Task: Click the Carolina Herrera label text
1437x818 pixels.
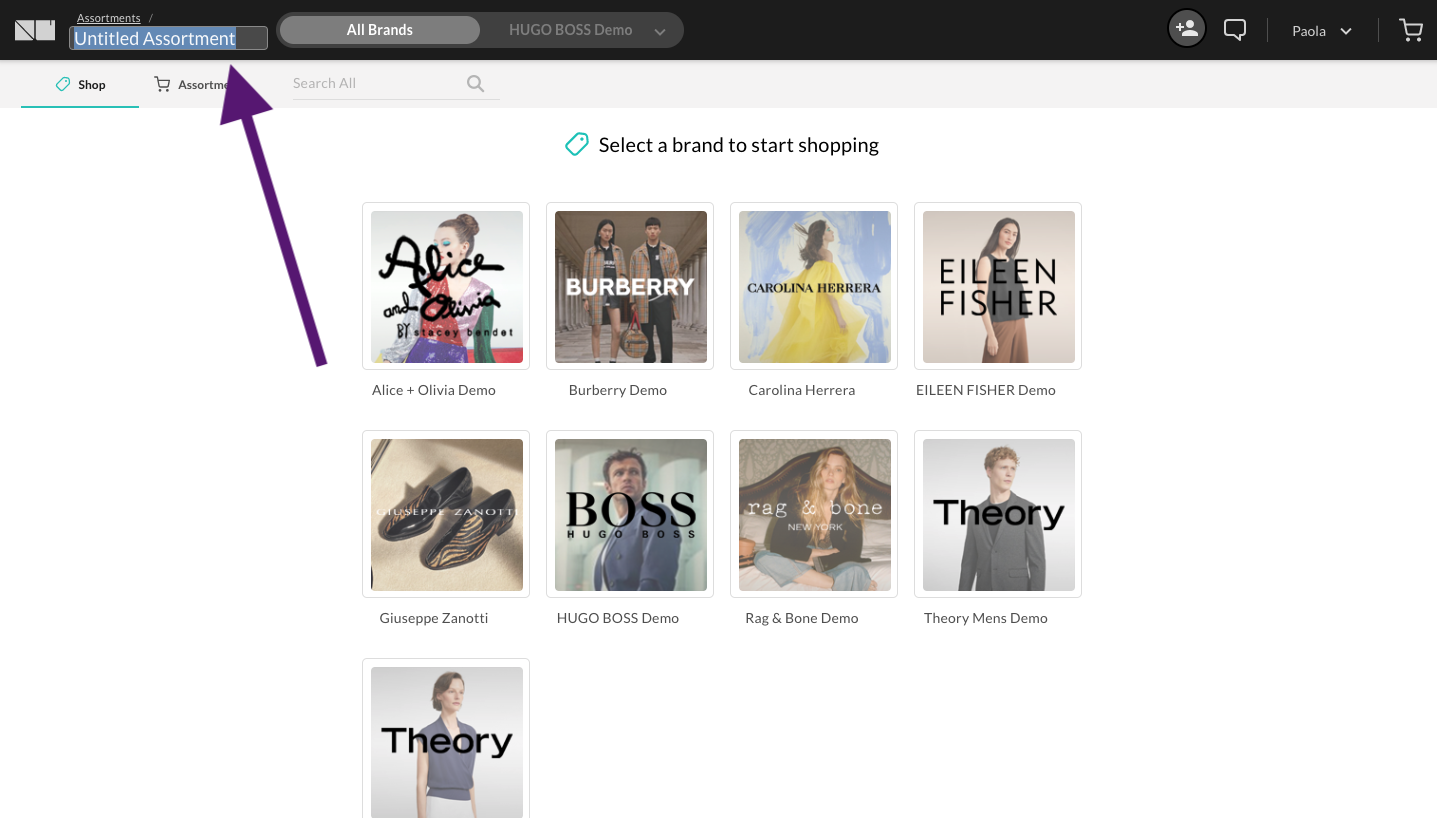Action: click(802, 390)
